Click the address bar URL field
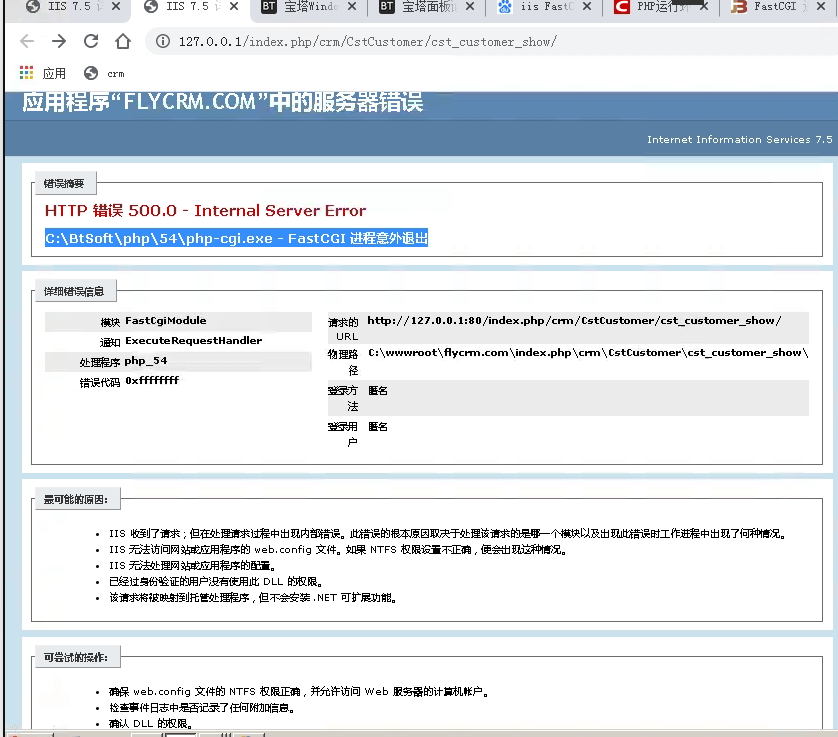The image size is (838, 737). tap(368, 42)
